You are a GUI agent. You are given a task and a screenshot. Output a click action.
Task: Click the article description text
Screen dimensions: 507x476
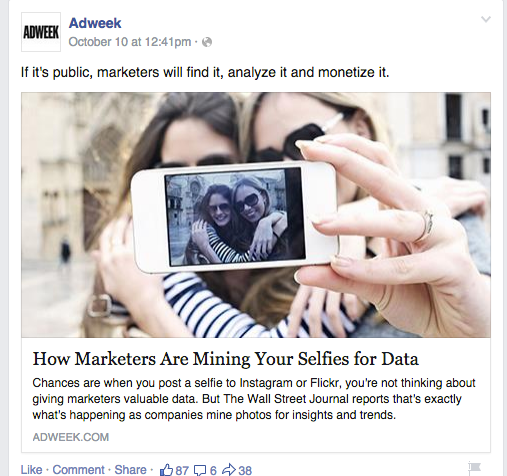pos(254,399)
